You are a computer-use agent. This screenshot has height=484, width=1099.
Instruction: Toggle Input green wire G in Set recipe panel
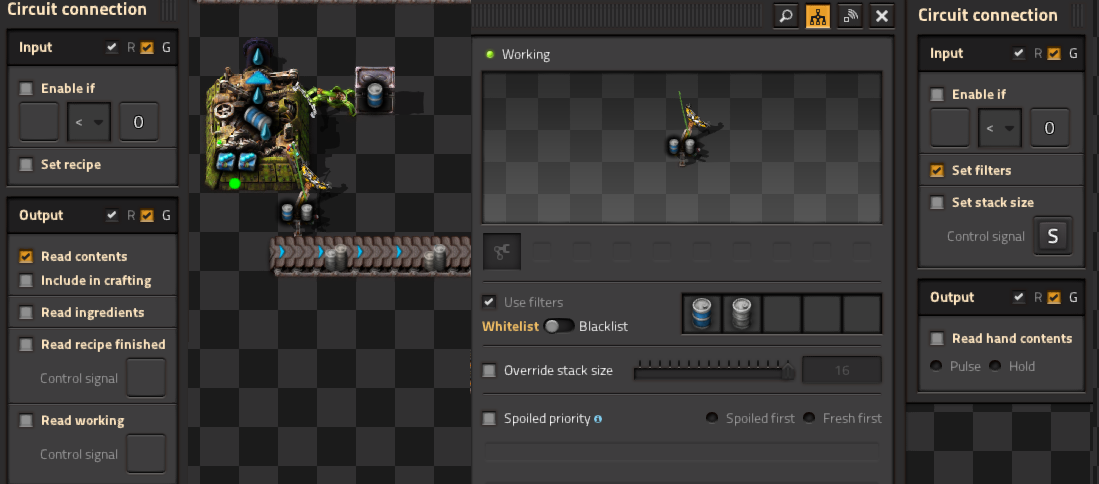146,48
